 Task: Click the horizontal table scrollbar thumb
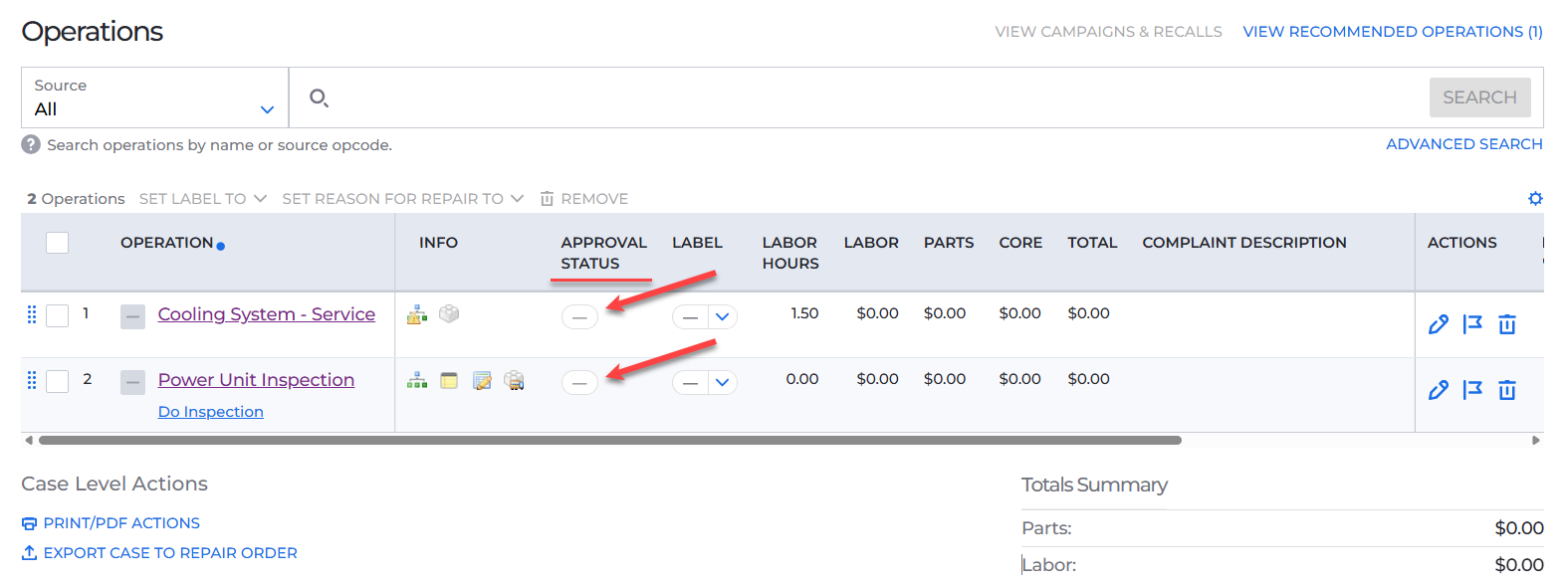tap(609, 440)
